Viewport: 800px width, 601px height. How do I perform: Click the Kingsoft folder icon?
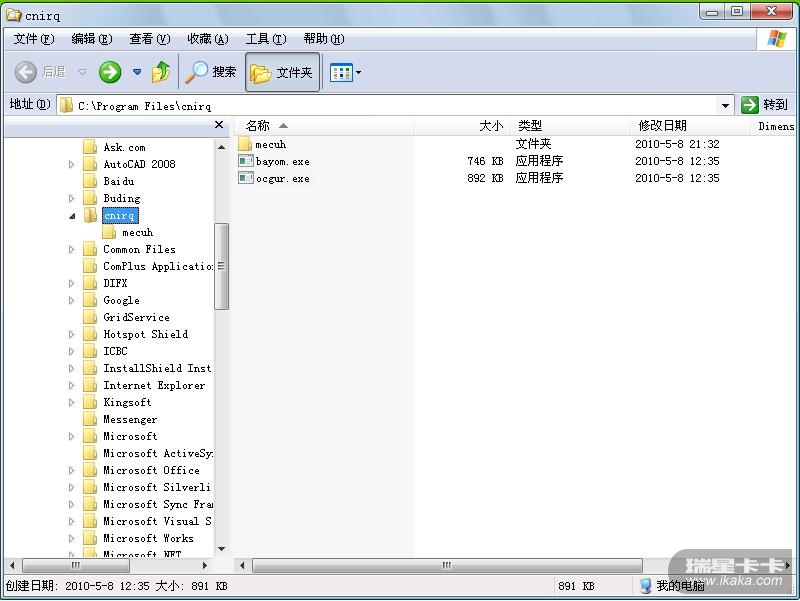point(90,402)
